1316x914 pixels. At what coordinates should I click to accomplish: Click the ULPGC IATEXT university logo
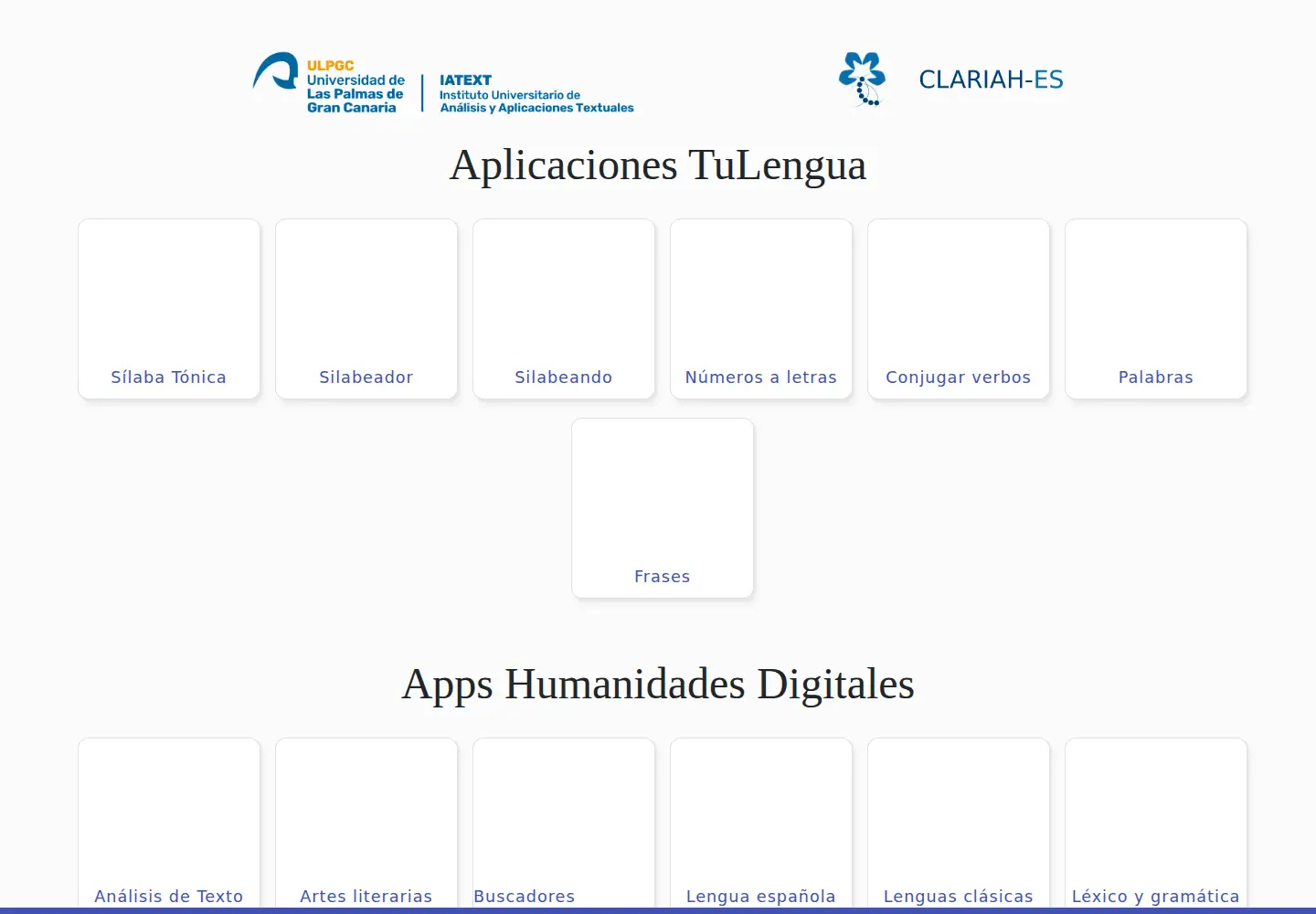(443, 82)
